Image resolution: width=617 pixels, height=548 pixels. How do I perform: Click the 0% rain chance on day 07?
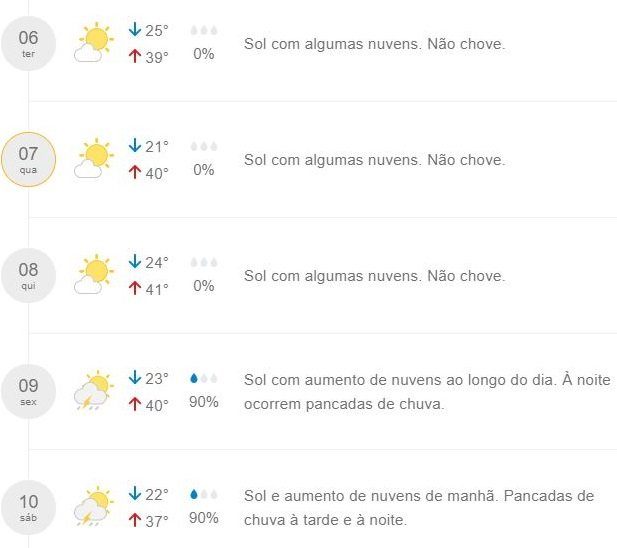[204, 170]
